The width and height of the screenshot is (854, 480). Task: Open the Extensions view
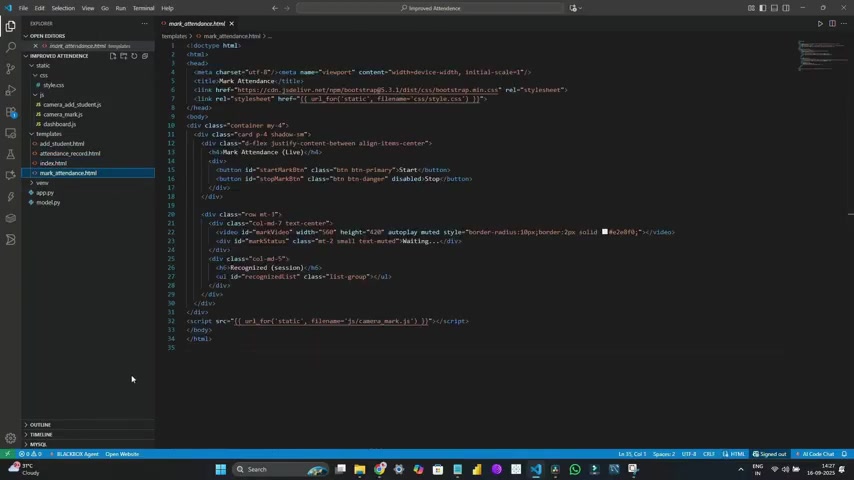pyautogui.click(x=11, y=111)
